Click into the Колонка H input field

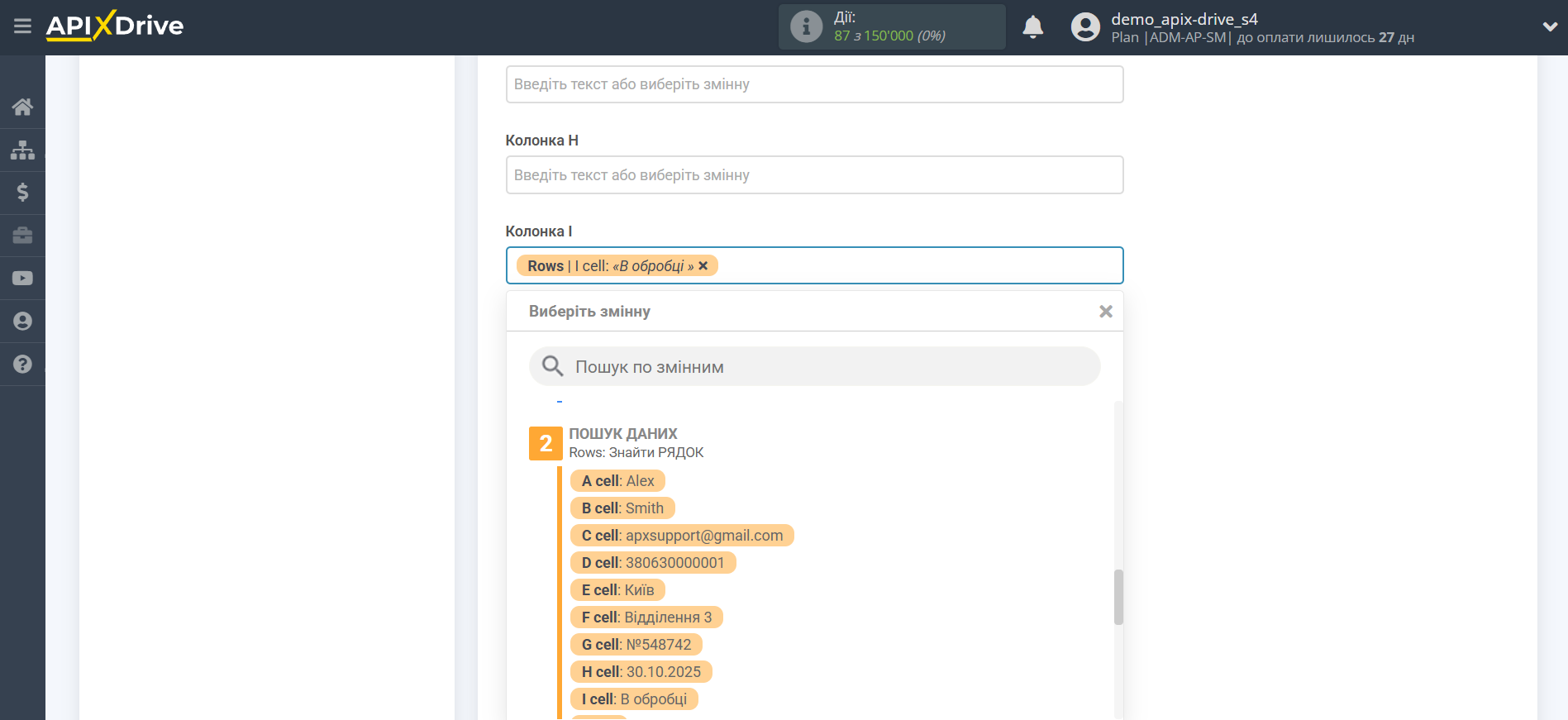coord(814,175)
